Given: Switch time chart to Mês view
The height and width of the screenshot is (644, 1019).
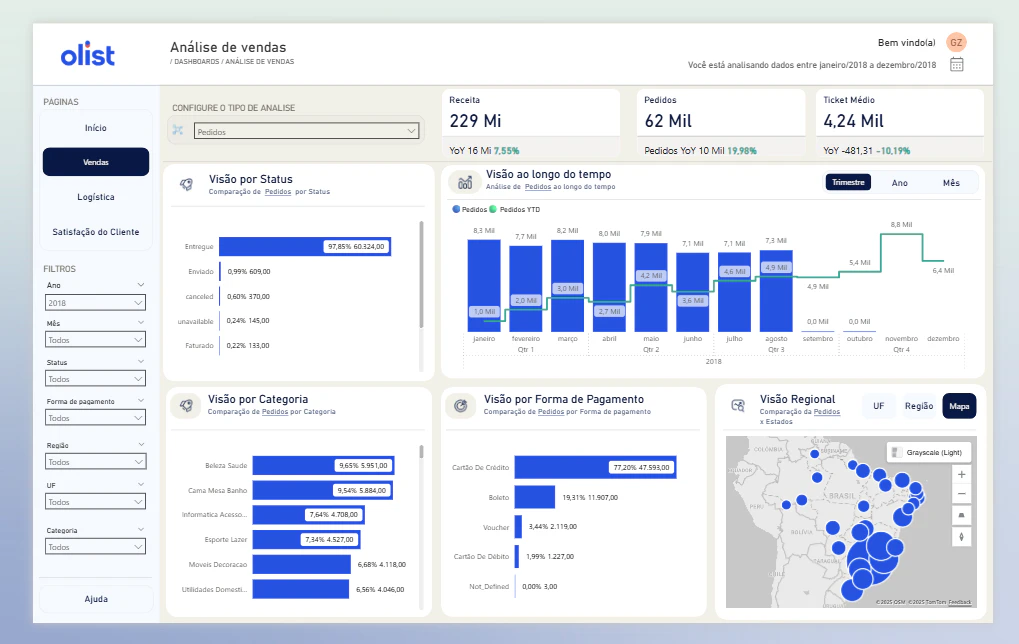Looking at the screenshot, I should coord(951,183).
